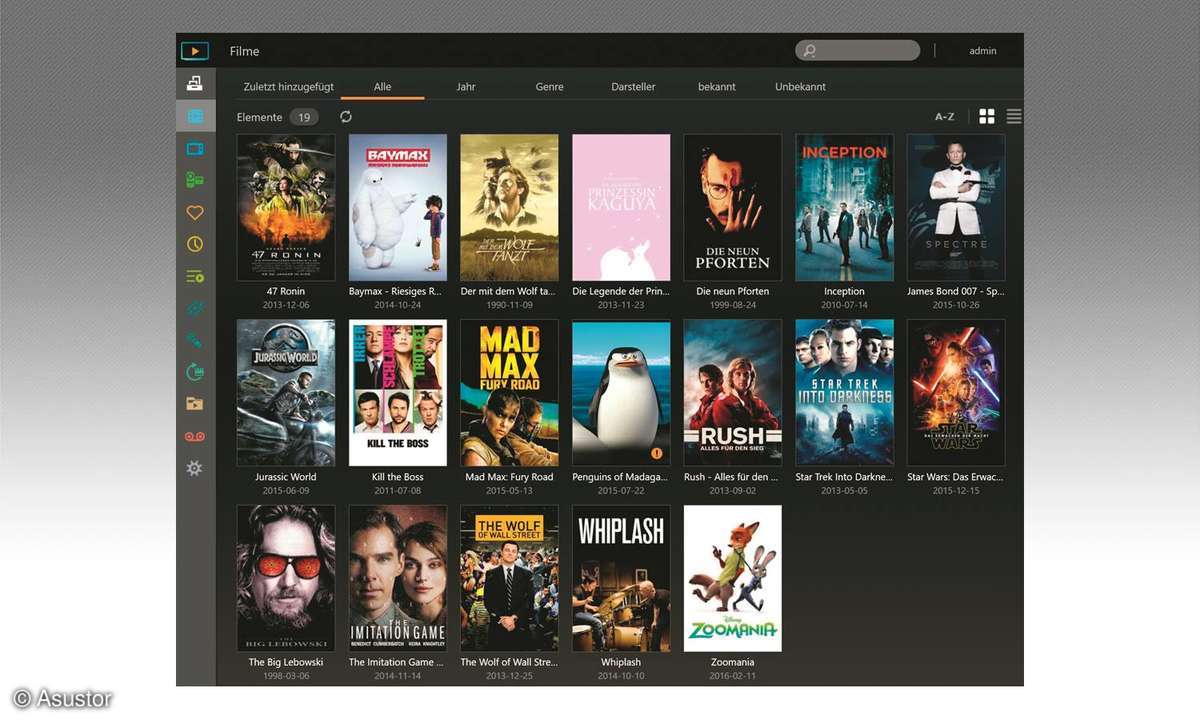Open favorites via the orange heart icon
Image resolution: width=1200 pixels, height=720 pixels.
click(195, 212)
